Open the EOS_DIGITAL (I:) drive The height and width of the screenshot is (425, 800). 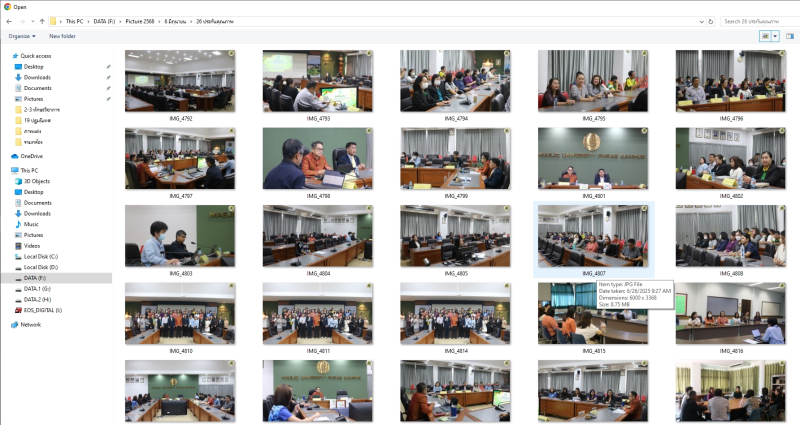43,310
